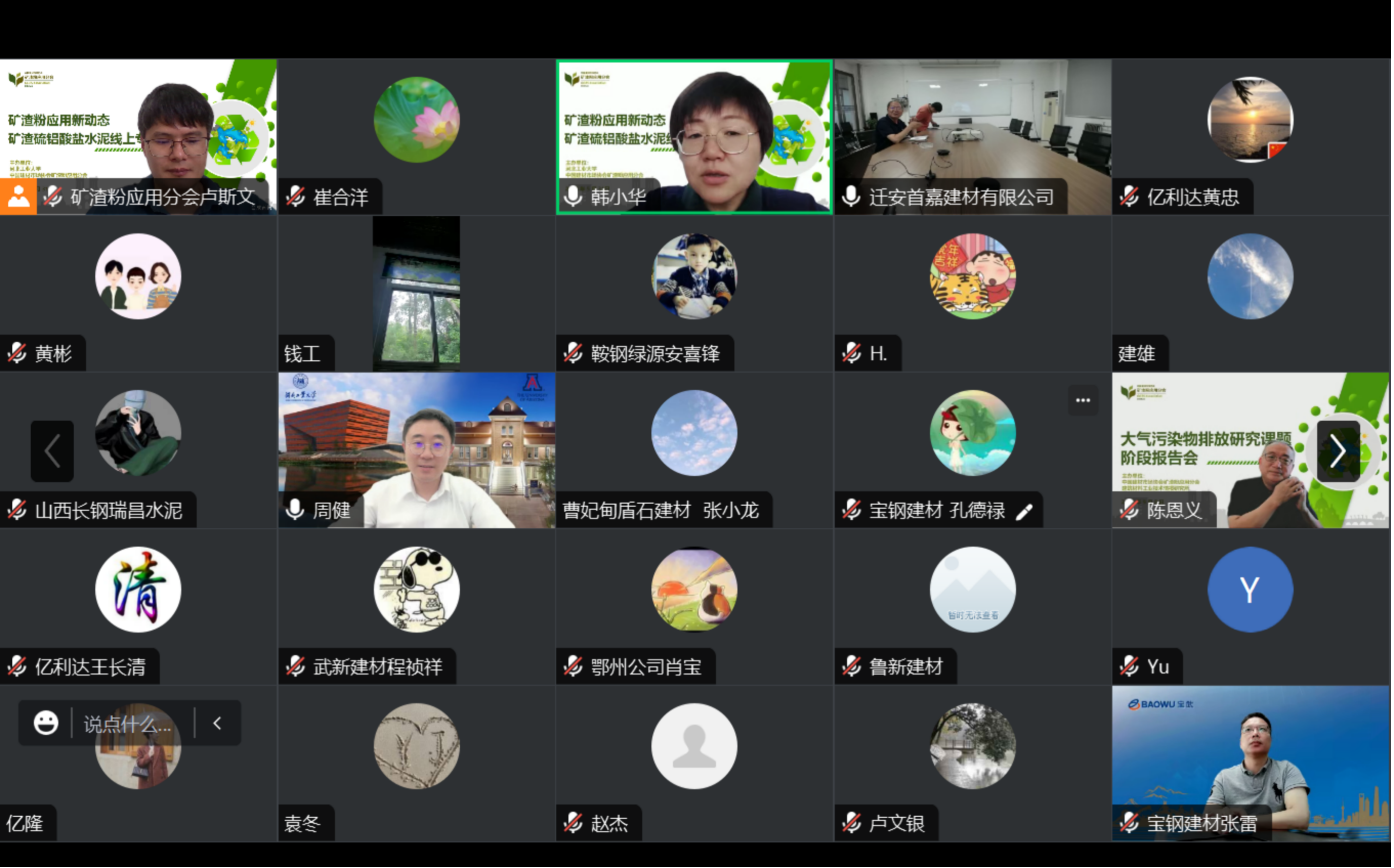The image size is (1394, 868).
Task: Click muted mic icon next to 赵杰
Action: click(x=573, y=823)
